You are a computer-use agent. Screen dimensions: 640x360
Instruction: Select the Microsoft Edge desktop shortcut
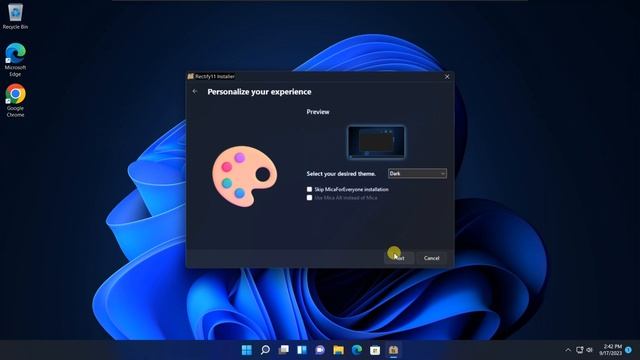pos(16,60)
